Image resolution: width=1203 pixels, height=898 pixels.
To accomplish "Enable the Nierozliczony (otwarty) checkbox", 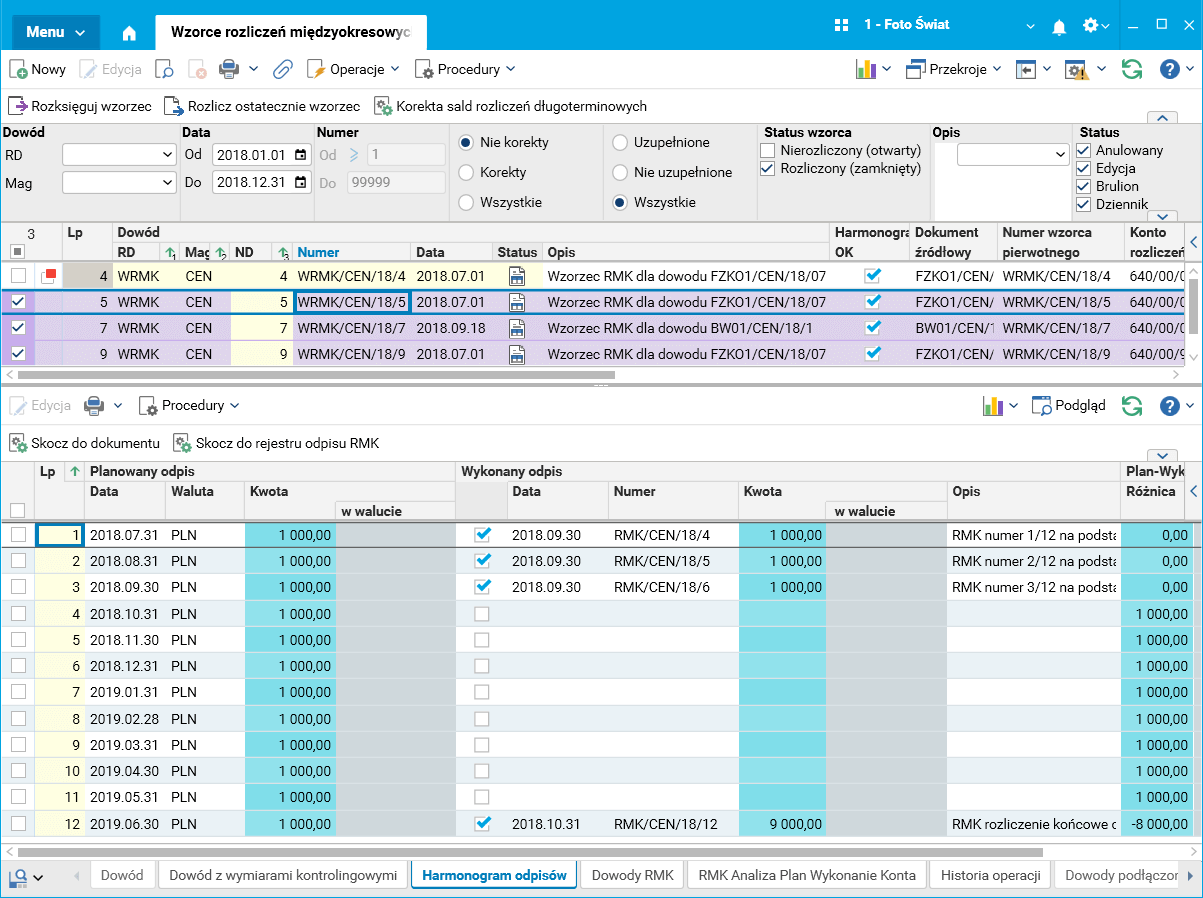I will point(768,150).
